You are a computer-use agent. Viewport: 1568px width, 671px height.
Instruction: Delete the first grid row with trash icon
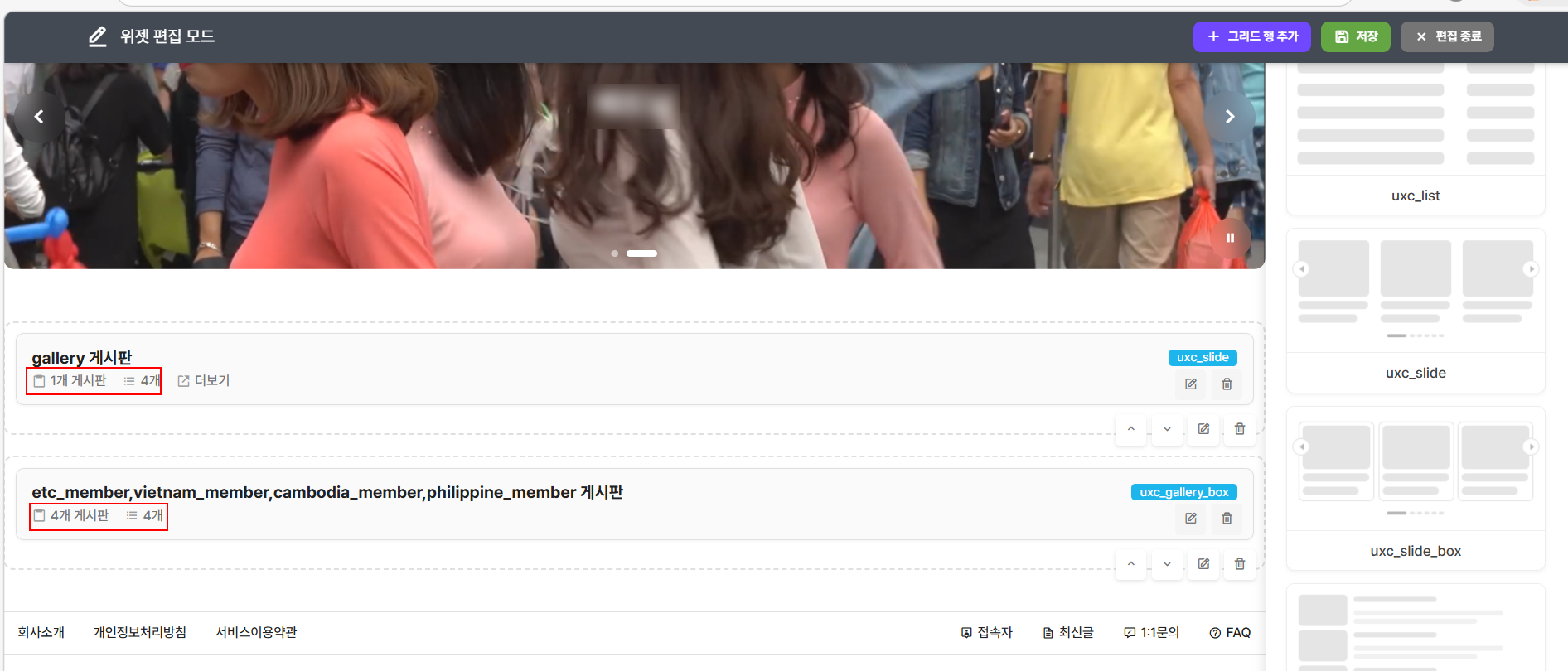(x=1240, y=429)
